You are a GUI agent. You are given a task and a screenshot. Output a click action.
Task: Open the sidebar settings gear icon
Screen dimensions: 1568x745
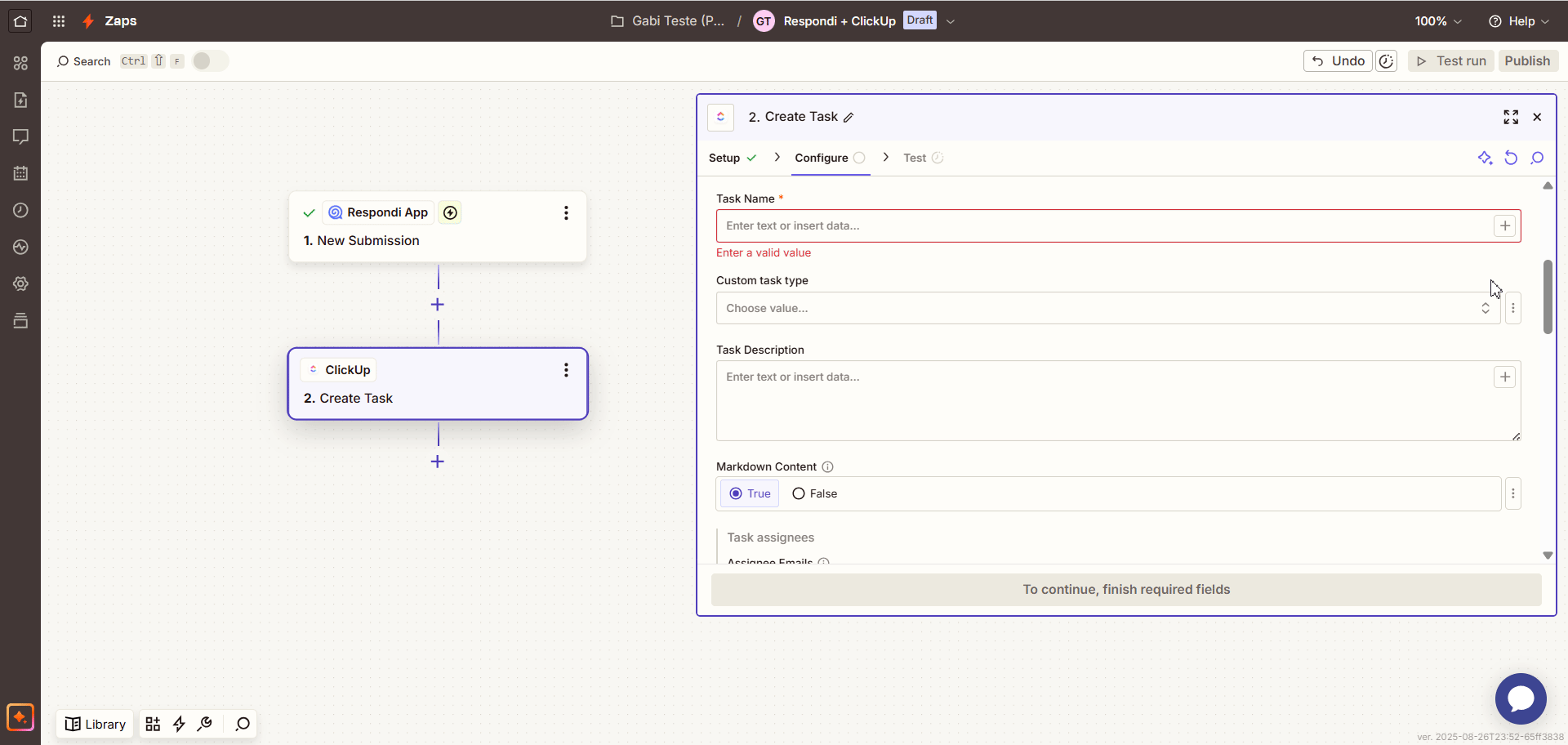click(20, 283)
